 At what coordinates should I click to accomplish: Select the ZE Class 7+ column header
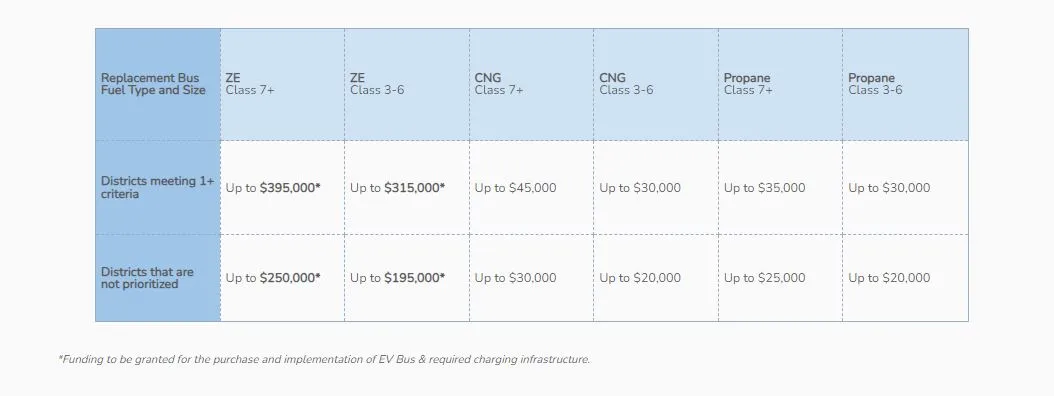pos(282,84)
